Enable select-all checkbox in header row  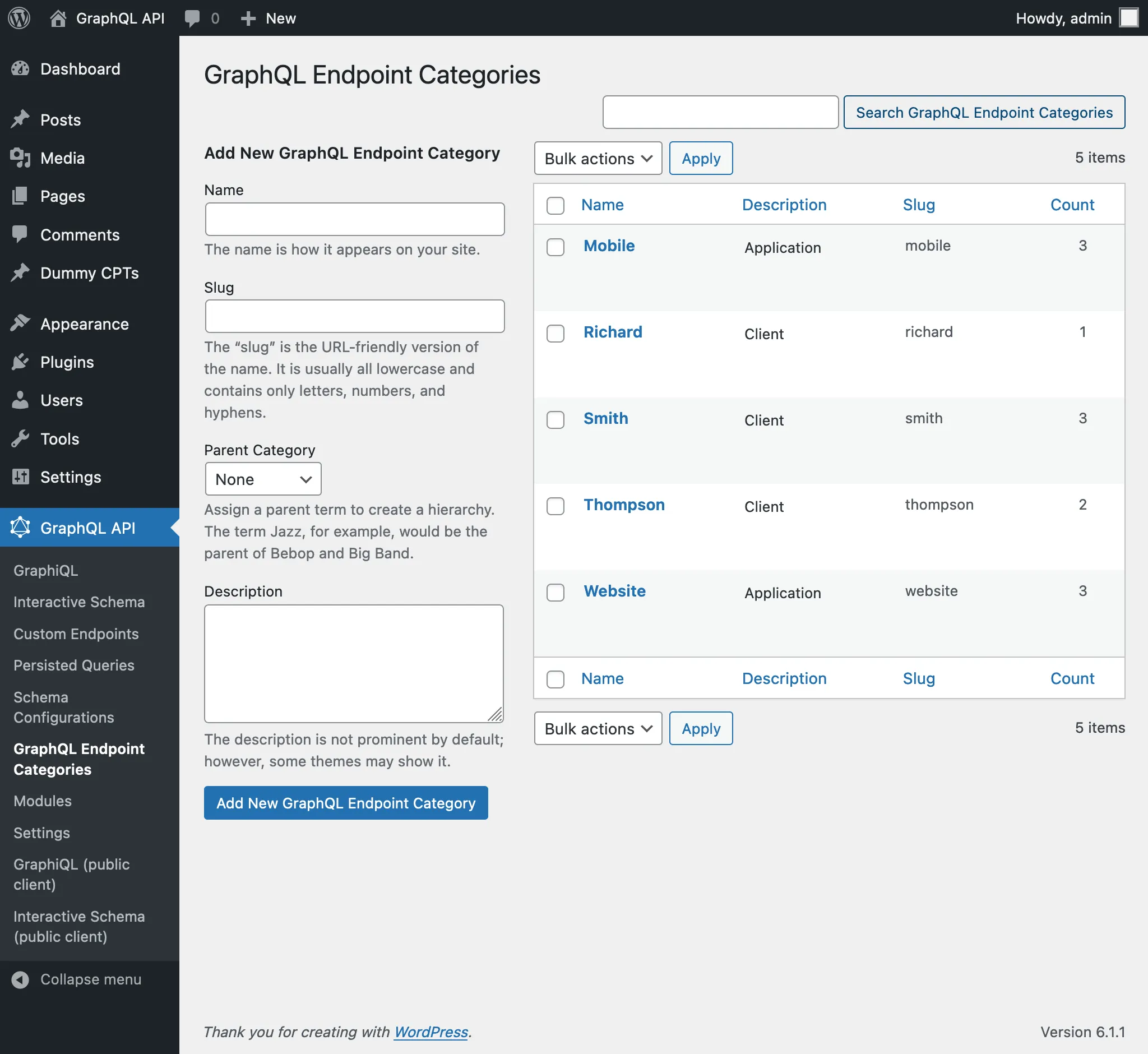pos(557,204)
